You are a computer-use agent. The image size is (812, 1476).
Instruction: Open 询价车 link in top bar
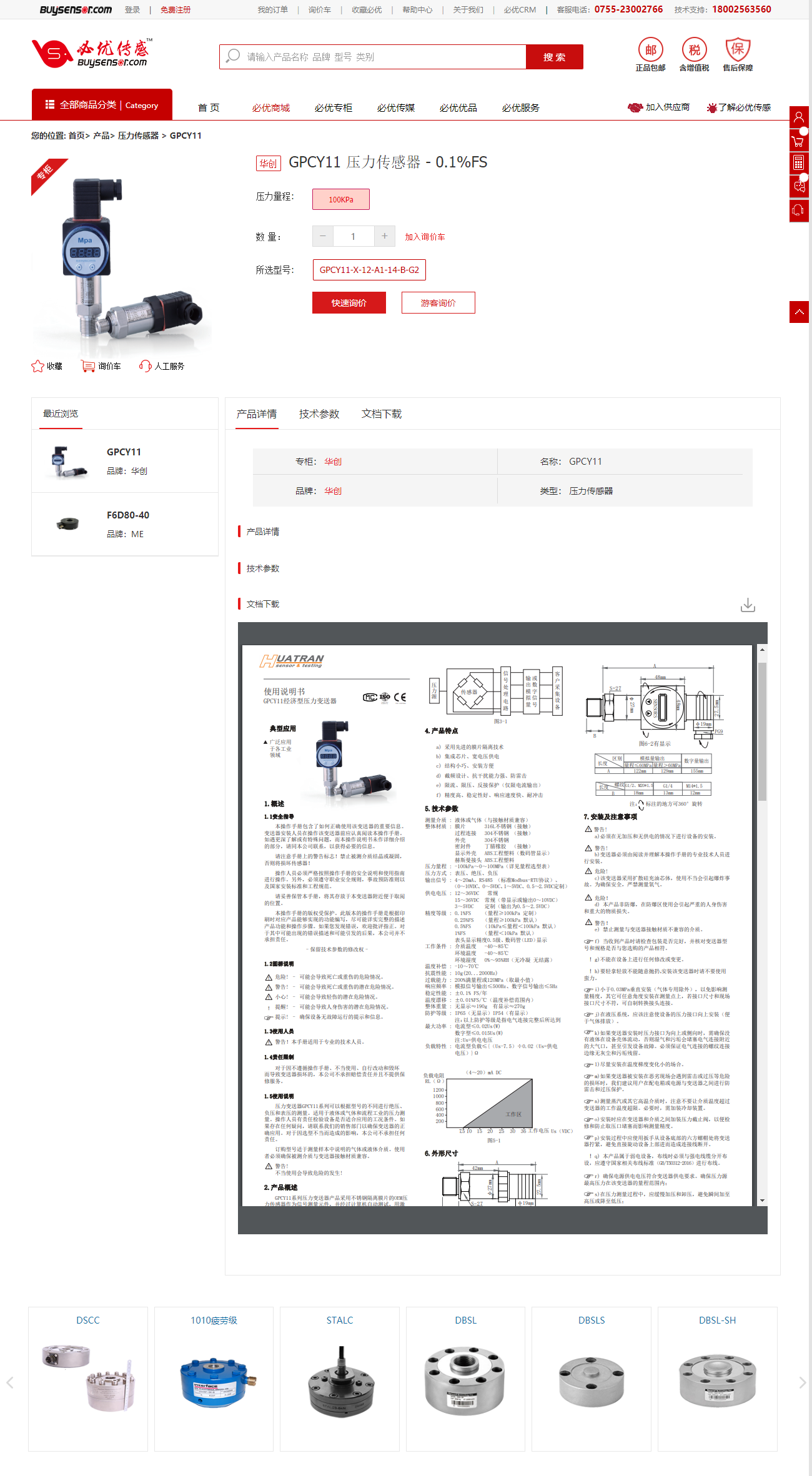pos(319,10)
